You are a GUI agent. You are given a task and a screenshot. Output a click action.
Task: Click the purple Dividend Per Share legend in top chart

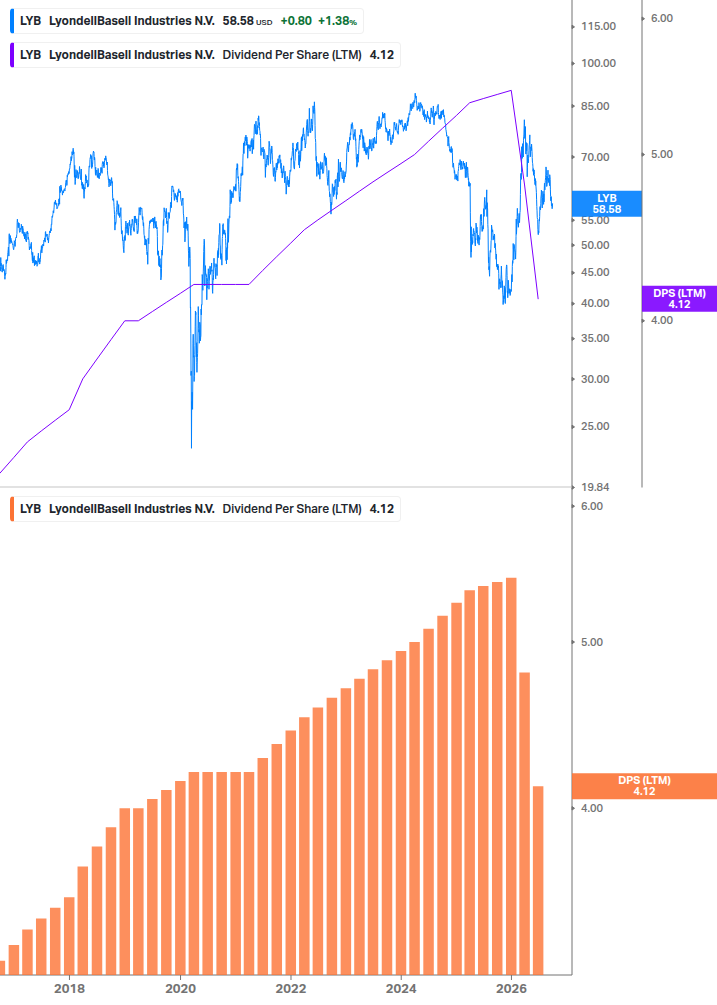pos(205,55)
